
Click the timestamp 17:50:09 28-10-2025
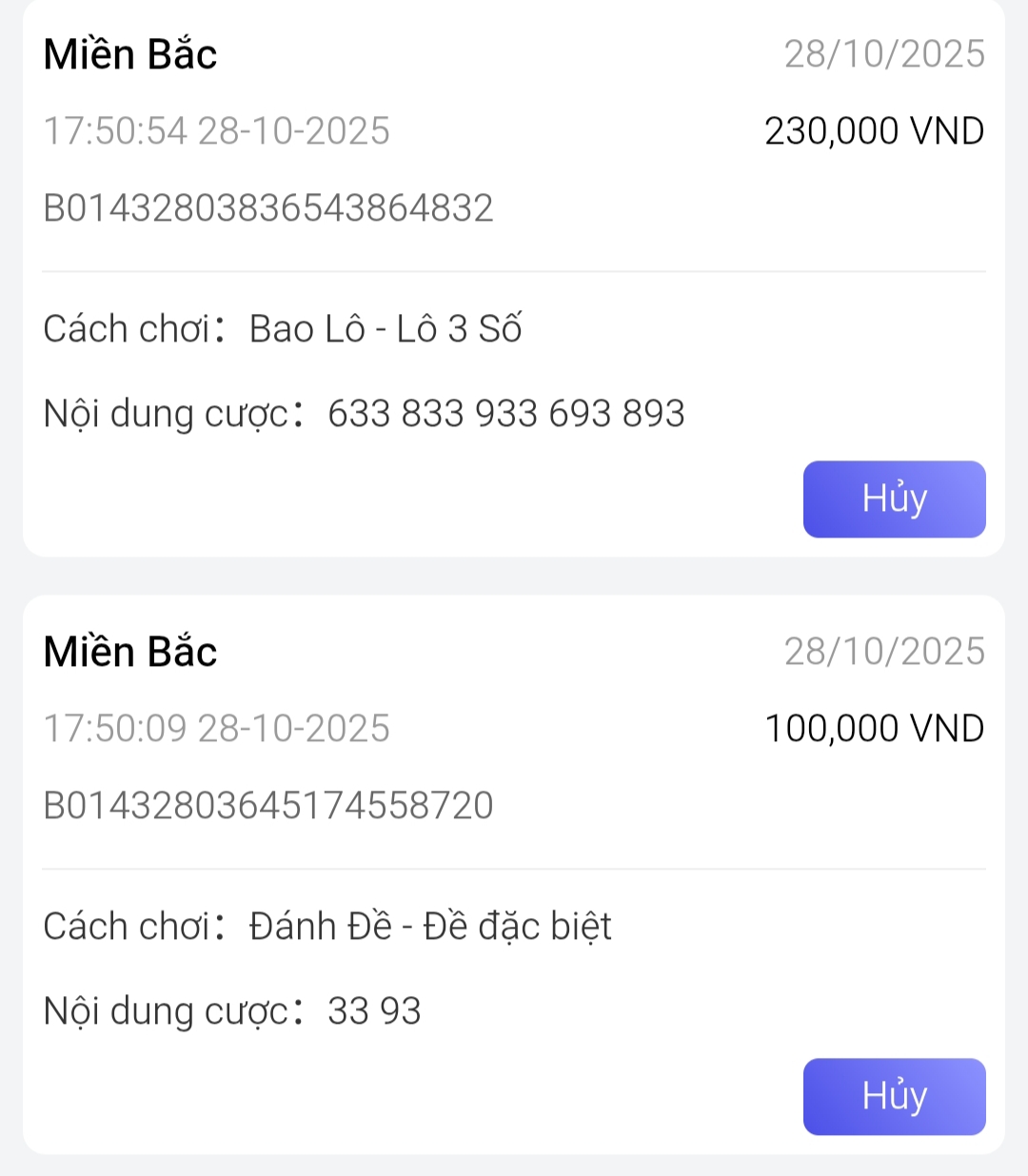pyautogui.click(x=217, y=729)
